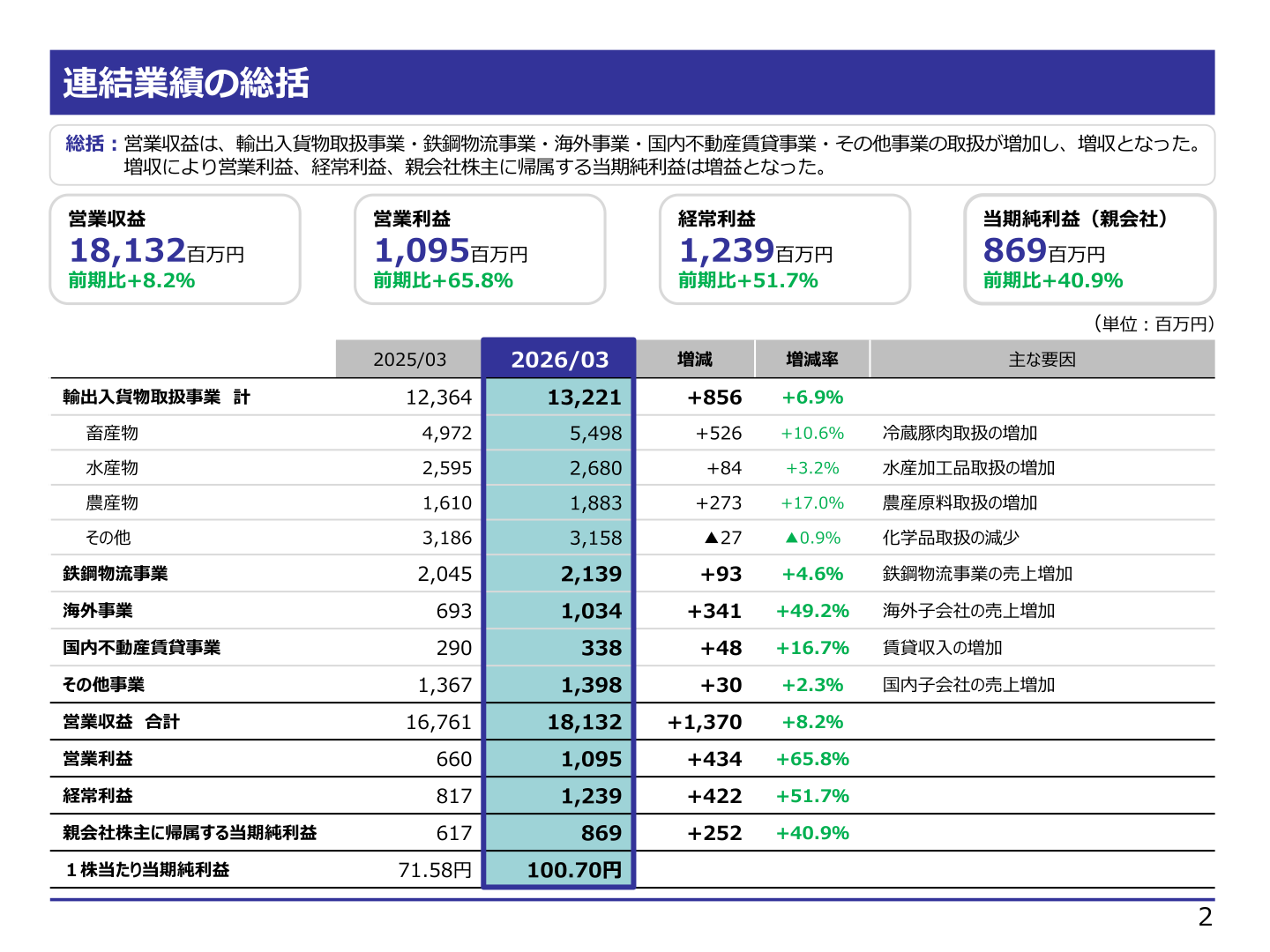Click the +6.9% cell
This screenshot has height=952, width=1270.
tap(812, 398)
